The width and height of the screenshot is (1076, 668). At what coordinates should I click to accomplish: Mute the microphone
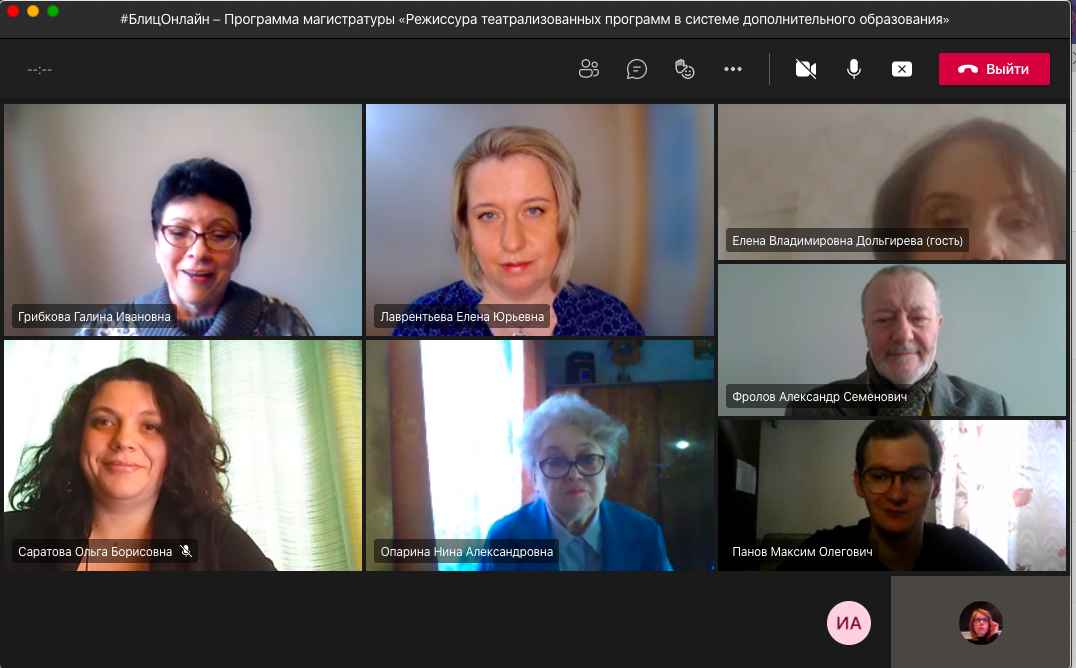854,69
